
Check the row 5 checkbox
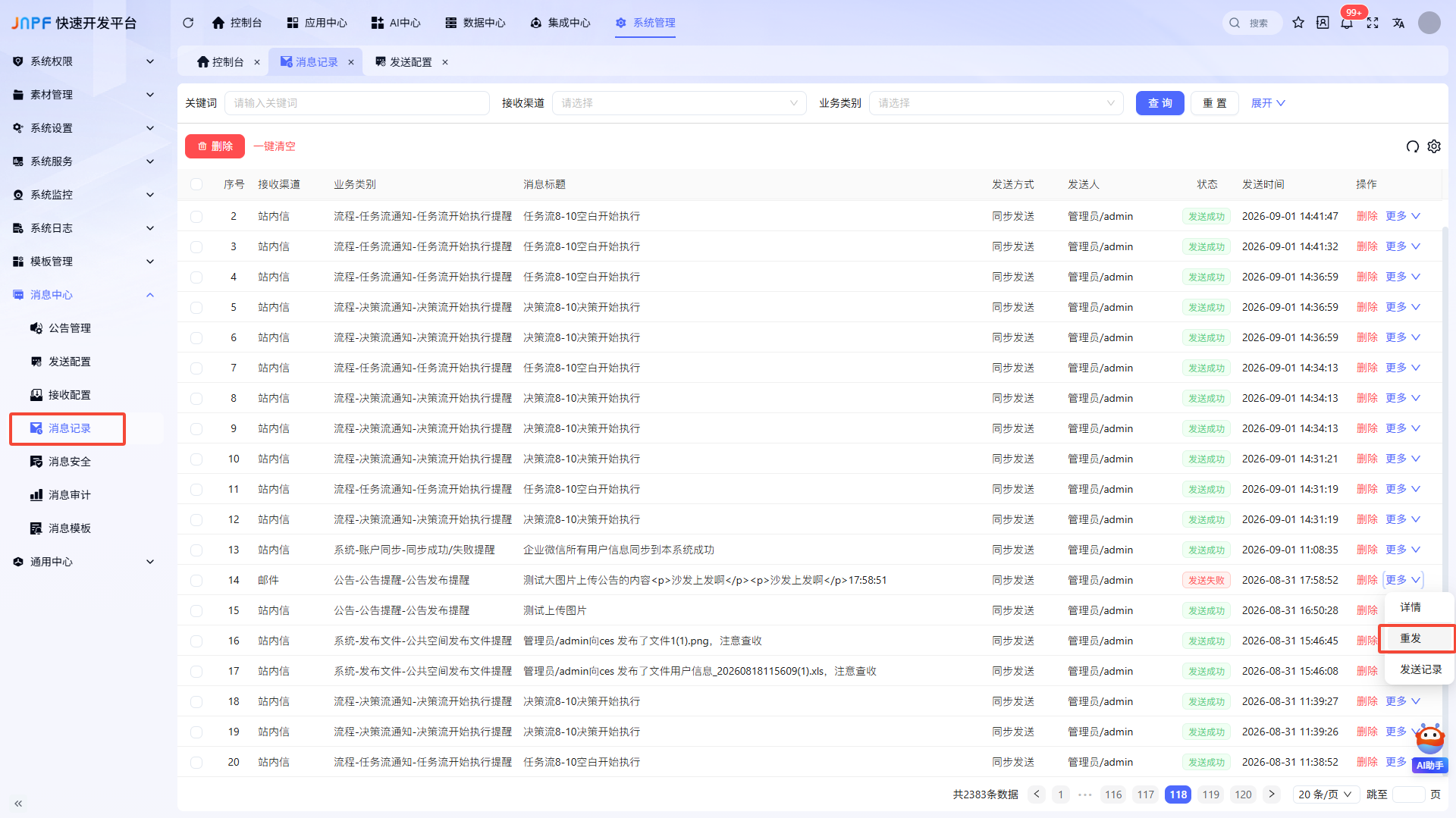tap(196, 307)
